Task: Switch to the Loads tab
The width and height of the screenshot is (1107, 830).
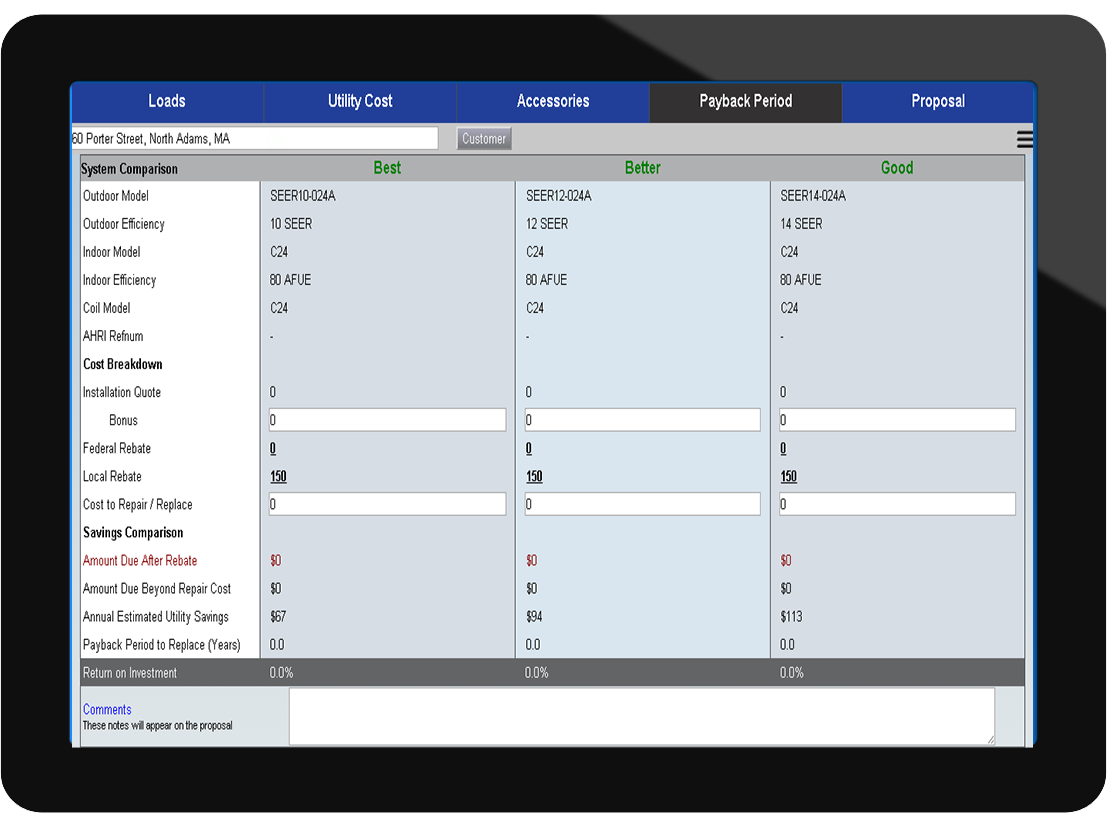Action: [167, 101]
